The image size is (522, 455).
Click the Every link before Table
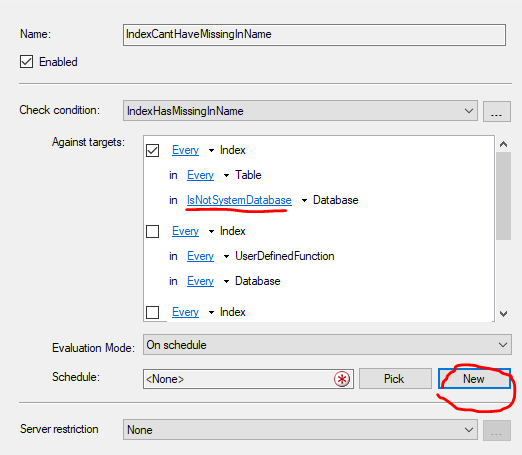(200, 175)
